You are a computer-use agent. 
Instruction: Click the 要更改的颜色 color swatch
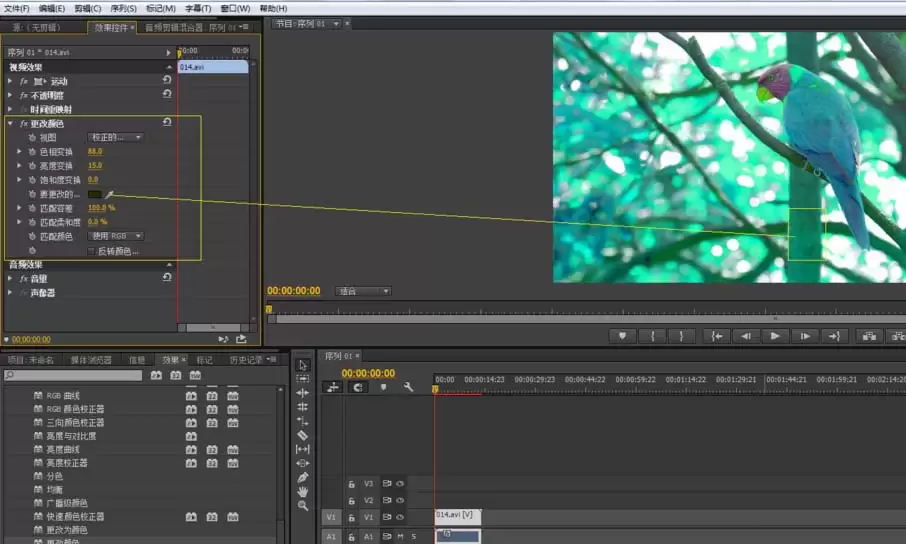pyautogui.click(x=95, y=193)
